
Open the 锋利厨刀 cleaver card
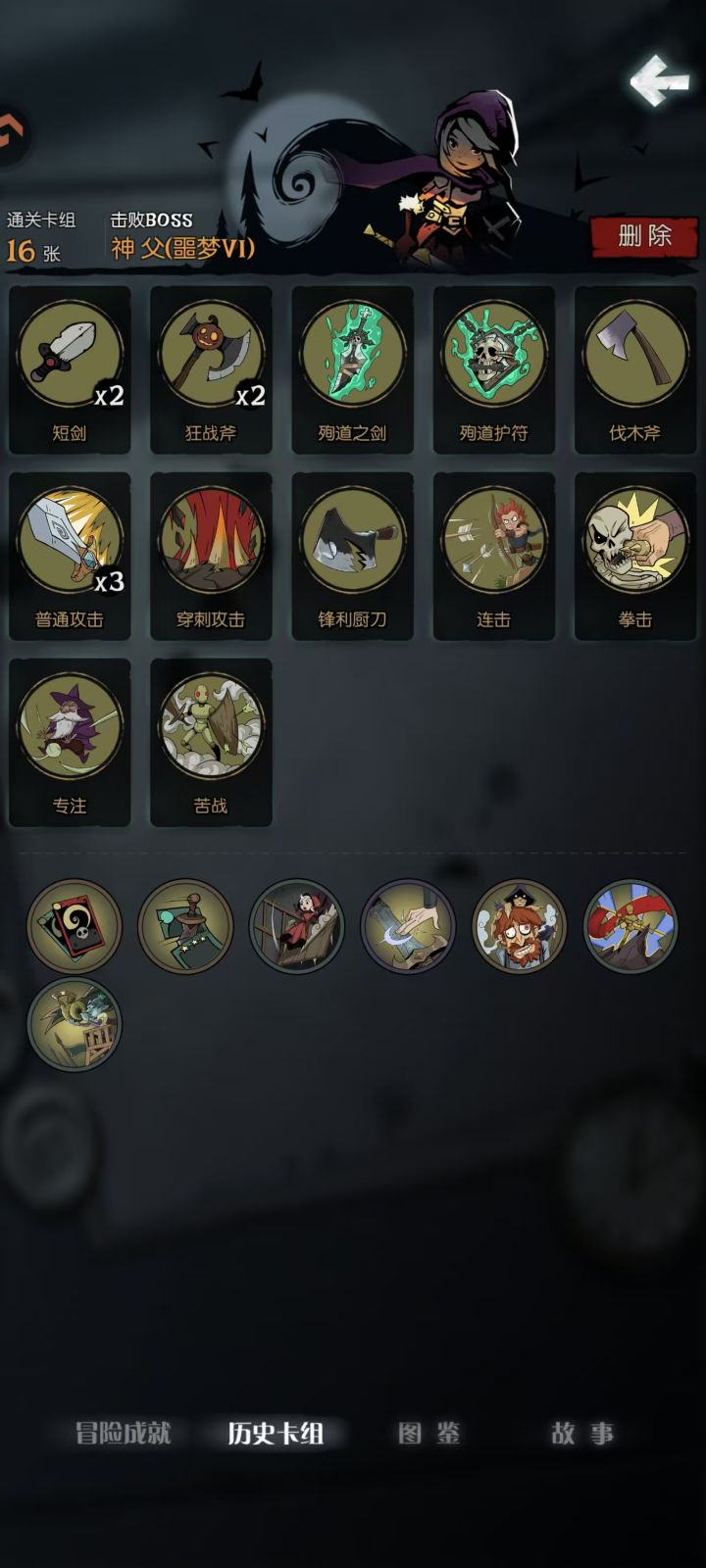coord(352,557)
